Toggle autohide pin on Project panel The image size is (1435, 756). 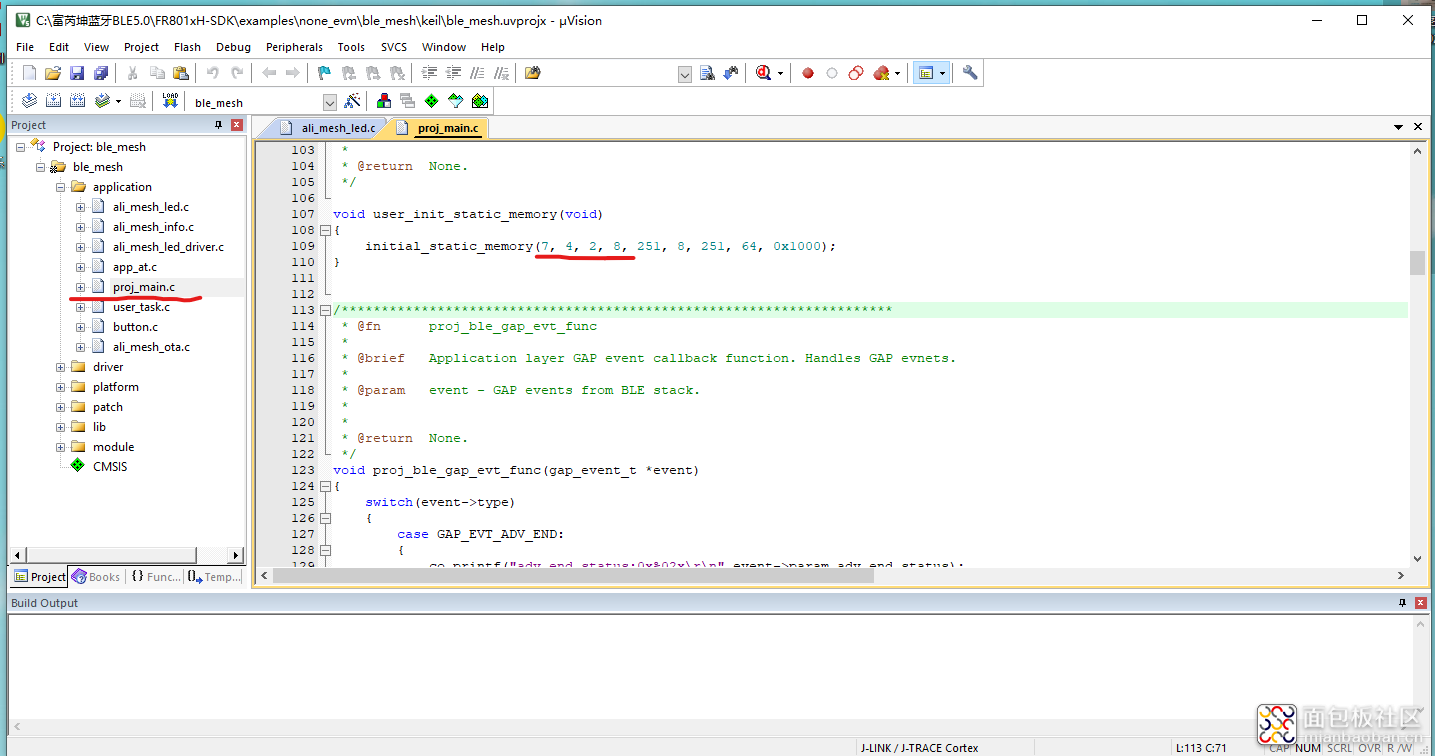[219, 125]
